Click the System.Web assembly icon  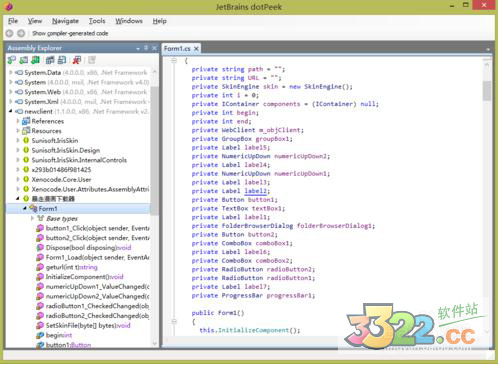pyautogui.click(x=19, y=92)
